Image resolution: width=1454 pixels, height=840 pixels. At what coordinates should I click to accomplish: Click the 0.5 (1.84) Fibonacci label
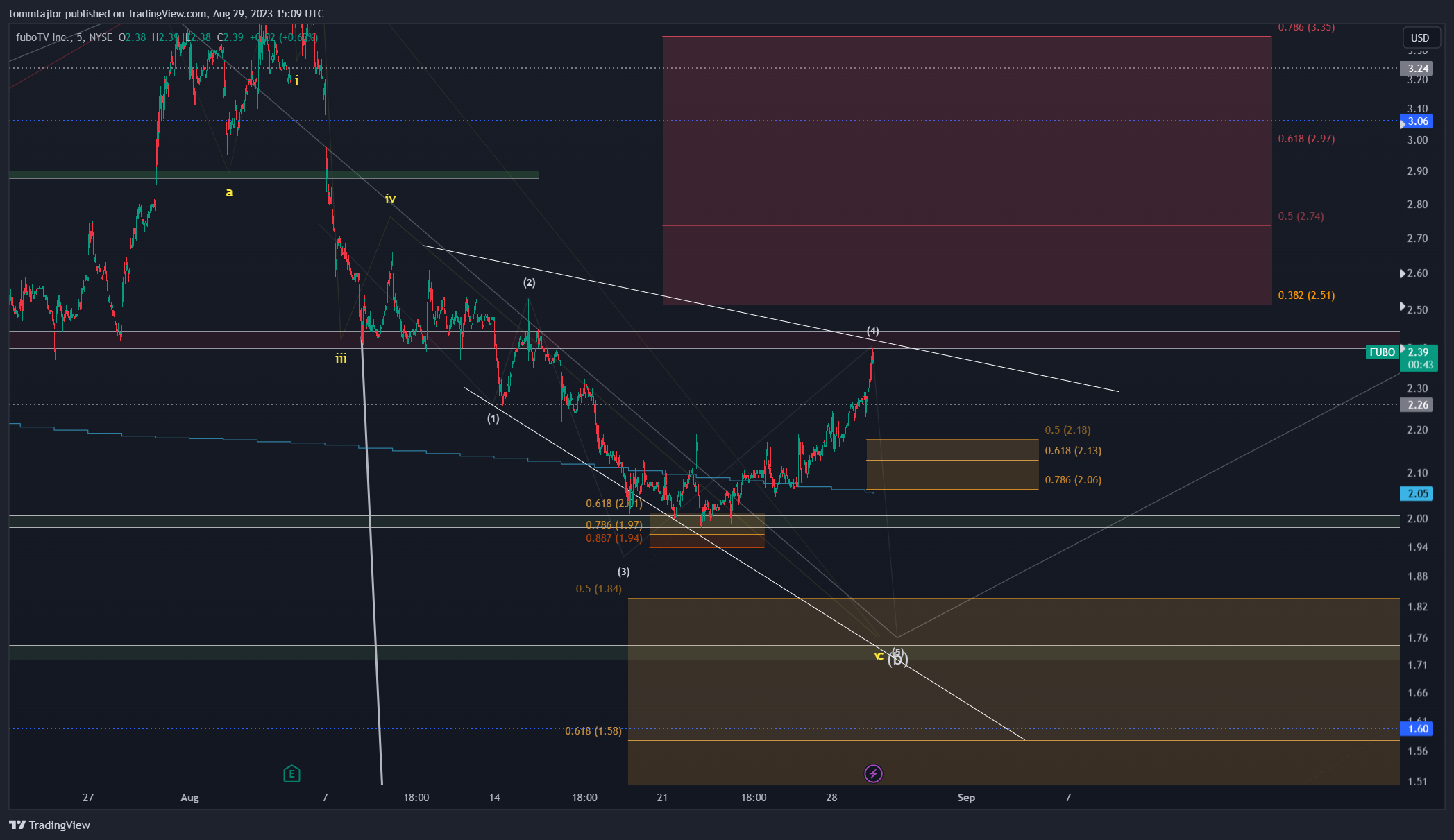tap(598, 589)
